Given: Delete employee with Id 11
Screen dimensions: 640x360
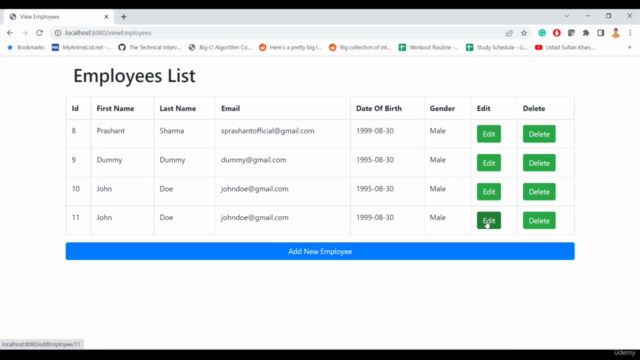Looking at the screenshot, I should 539,220.
